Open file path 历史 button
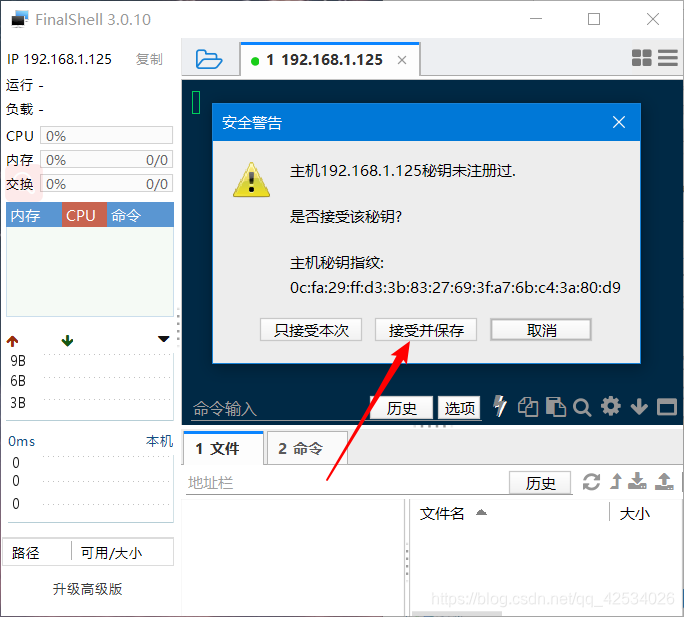 coord(540,483)
